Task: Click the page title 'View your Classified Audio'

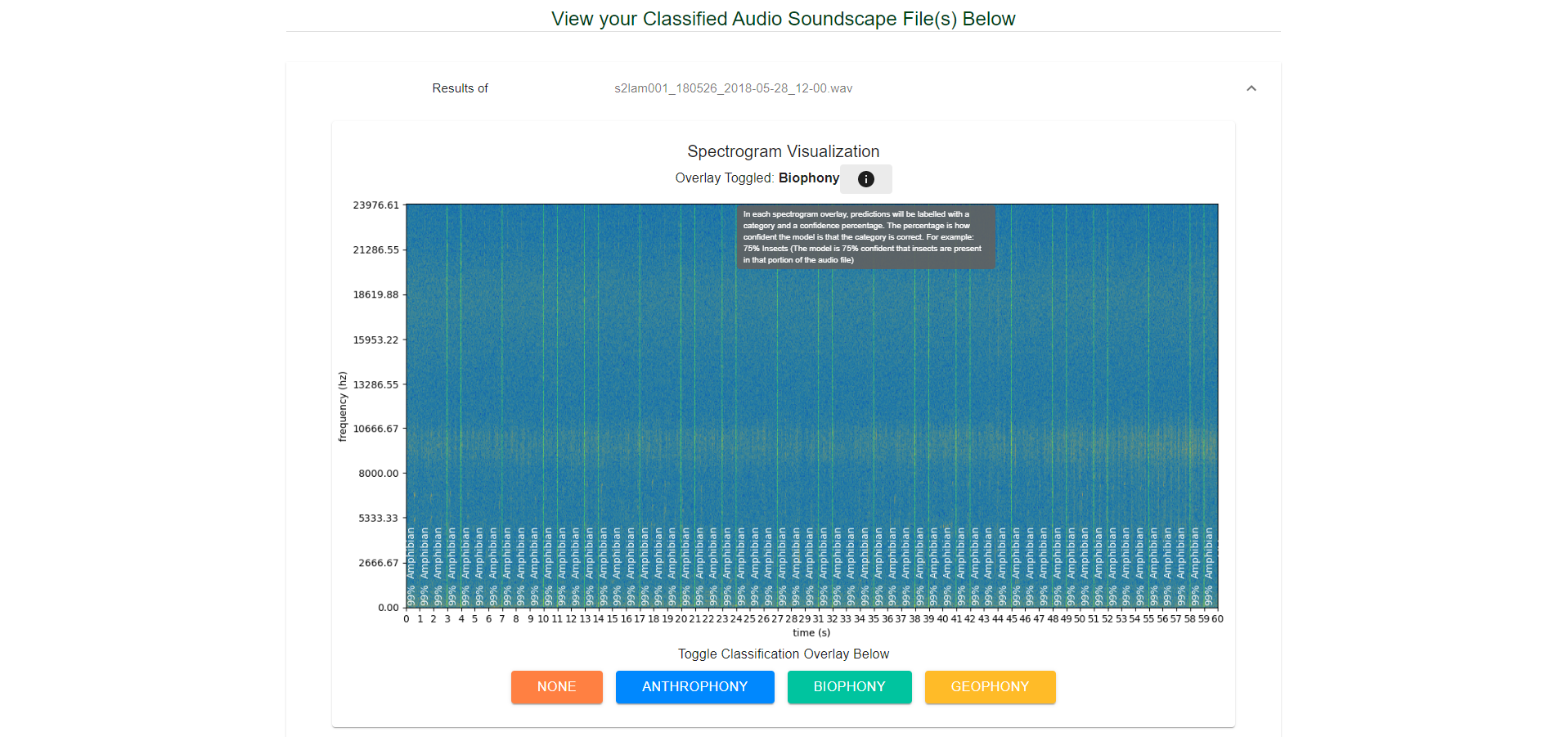Action: point(783,19)
